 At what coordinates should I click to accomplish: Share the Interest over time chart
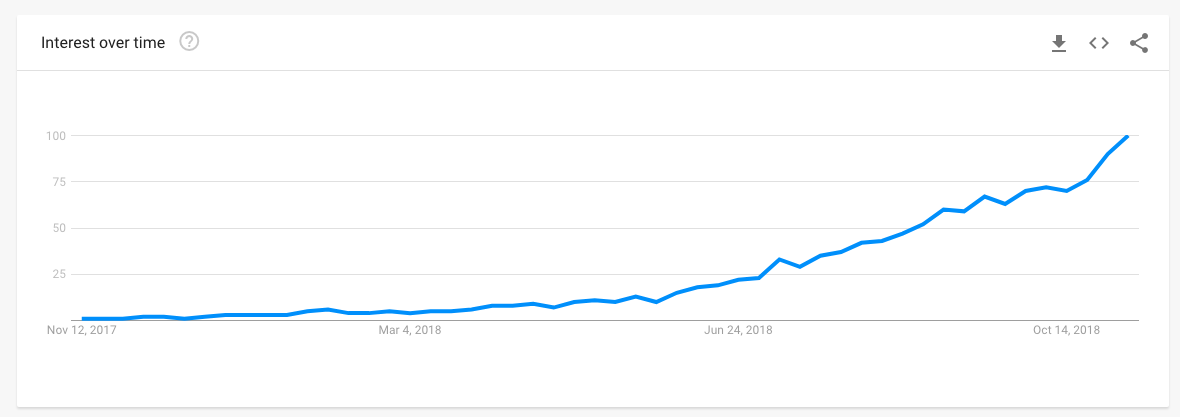(x=1139, y=43)
